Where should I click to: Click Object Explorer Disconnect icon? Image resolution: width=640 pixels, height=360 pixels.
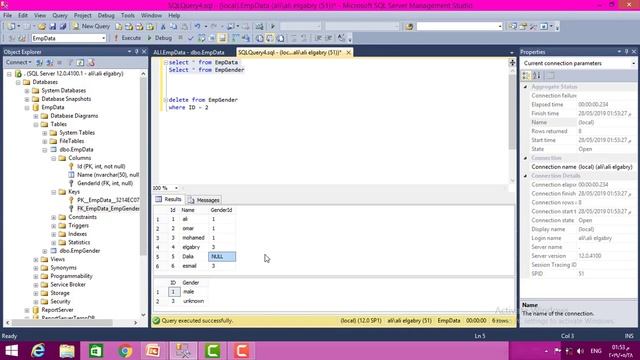(x=50, y=62)
